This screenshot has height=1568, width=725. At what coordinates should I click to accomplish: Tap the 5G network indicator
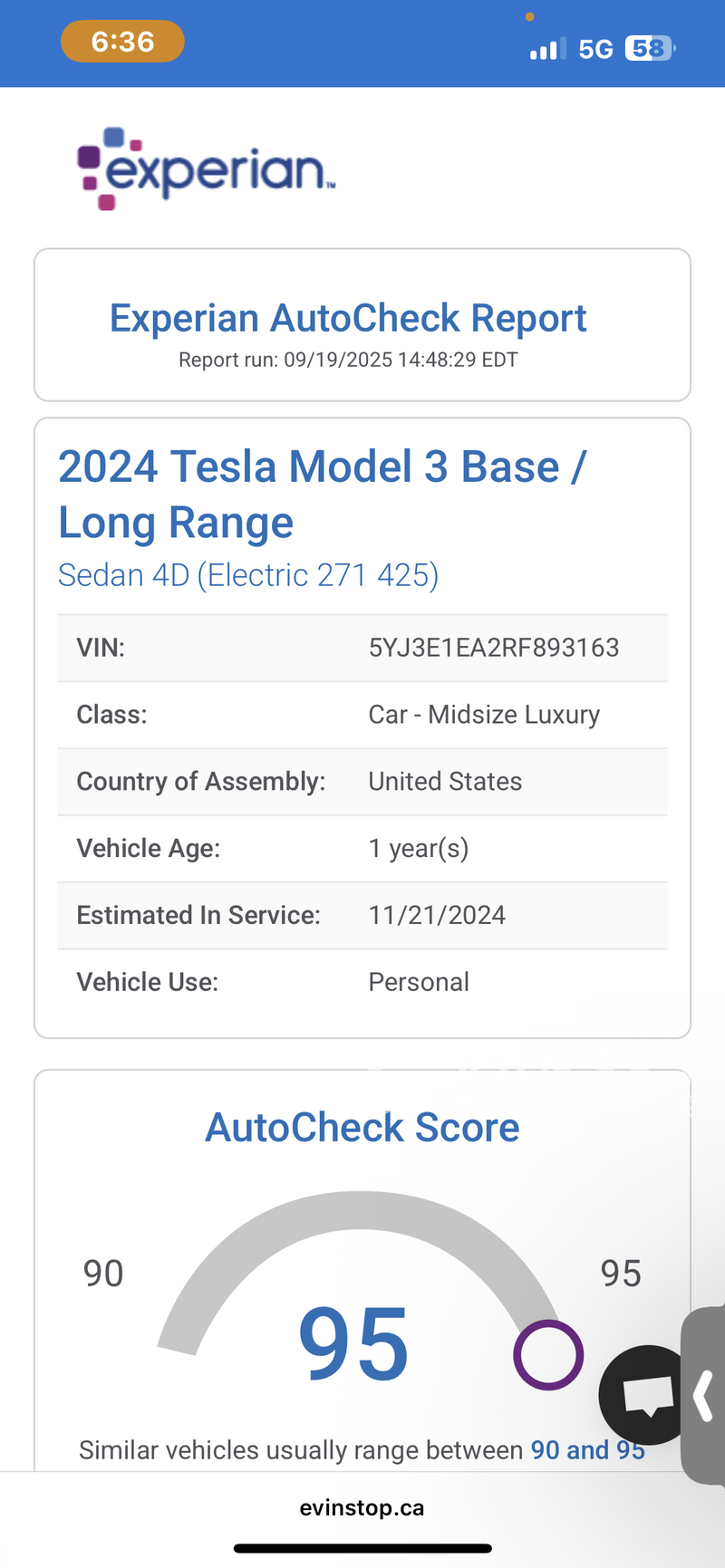click(x=595, y=49)
